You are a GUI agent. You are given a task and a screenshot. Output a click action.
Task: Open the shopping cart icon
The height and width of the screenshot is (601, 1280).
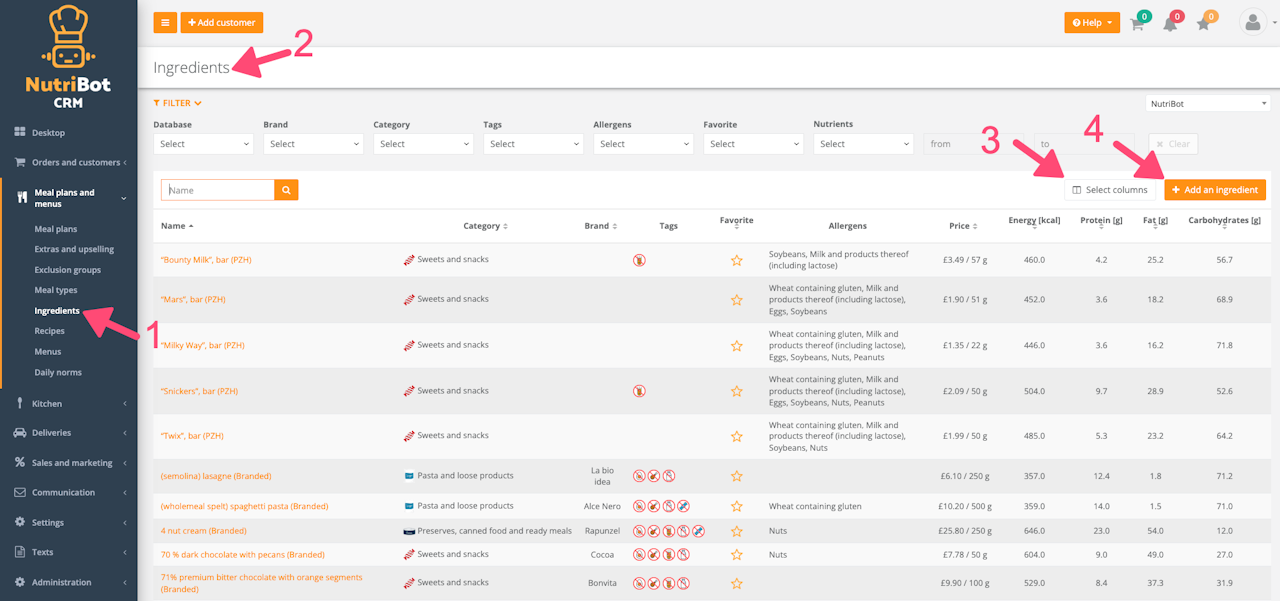(1137, 24)
